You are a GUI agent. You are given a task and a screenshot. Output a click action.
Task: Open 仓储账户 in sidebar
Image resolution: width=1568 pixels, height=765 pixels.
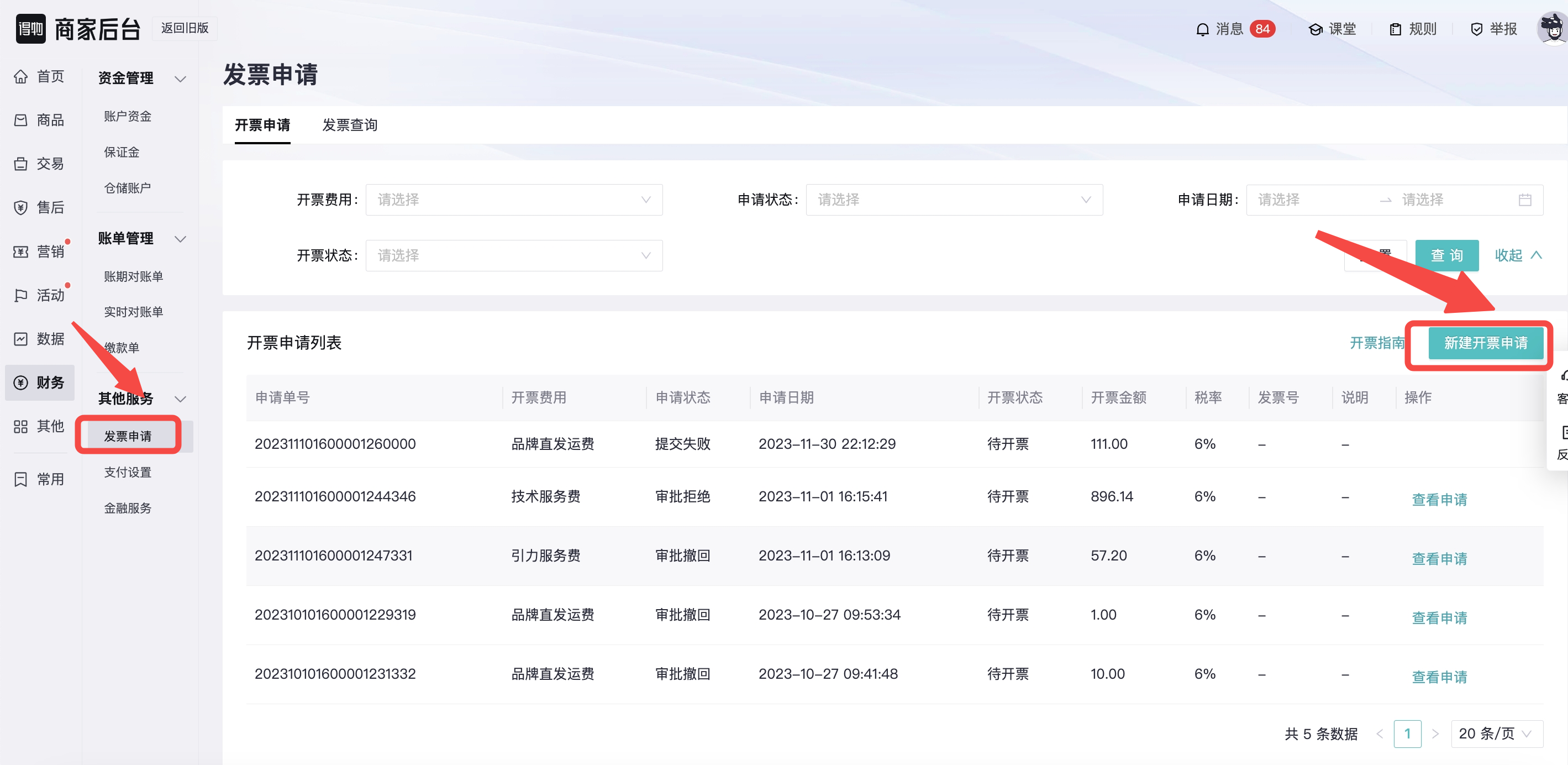click(x=127, y=188)
